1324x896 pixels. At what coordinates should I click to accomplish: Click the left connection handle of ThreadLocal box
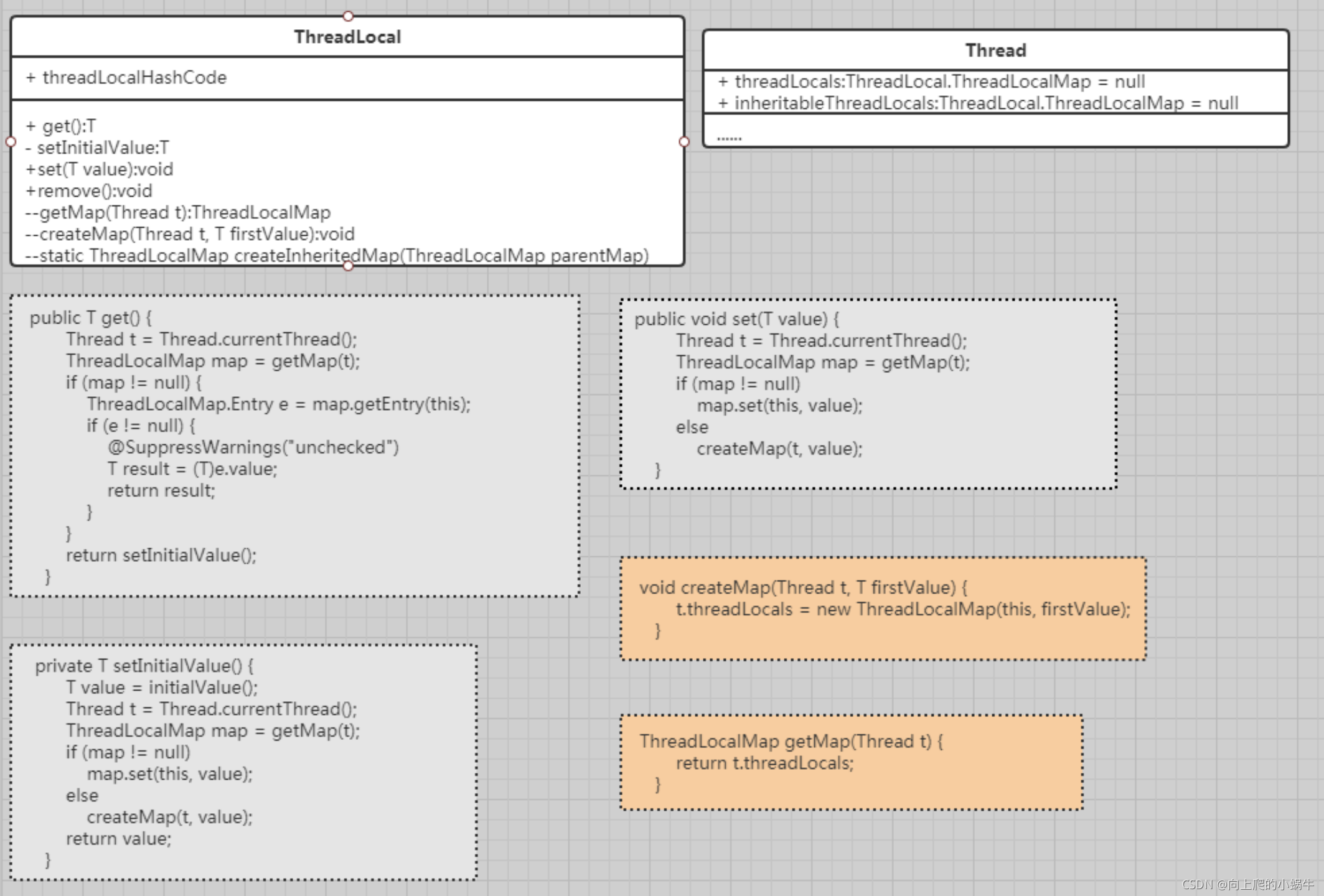coord(11,142)
